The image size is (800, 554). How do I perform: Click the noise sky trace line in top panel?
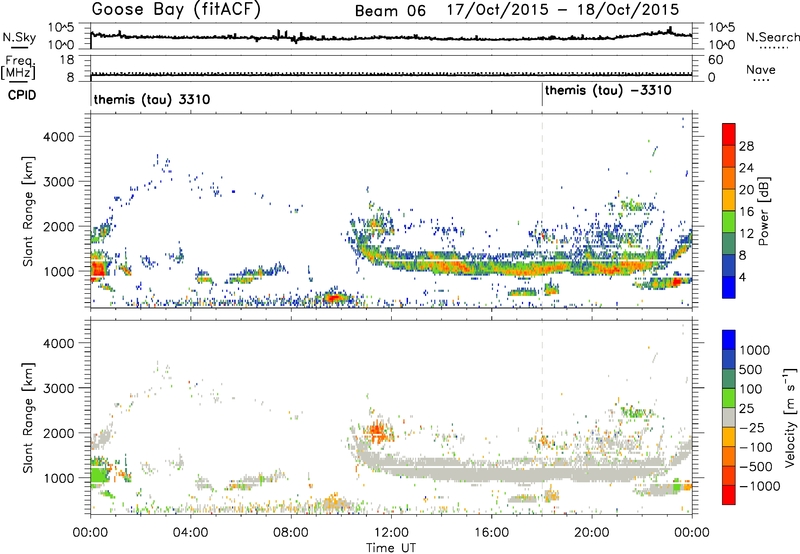[391, 37]
